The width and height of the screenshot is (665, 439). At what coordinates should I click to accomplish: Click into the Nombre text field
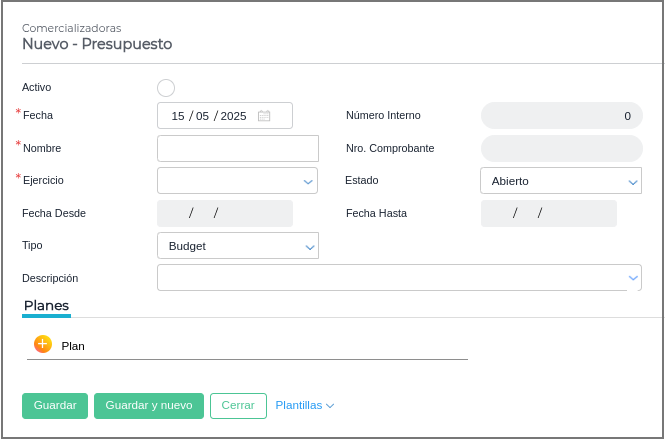coord(238,148)
